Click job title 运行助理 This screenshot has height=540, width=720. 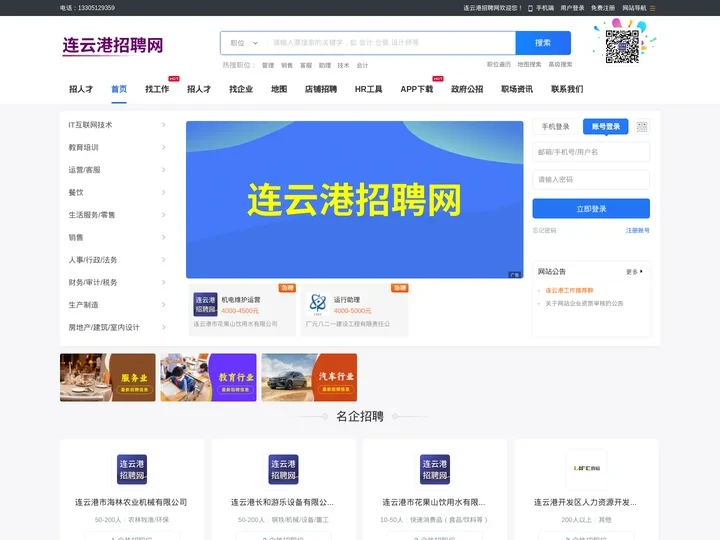pyautogui.click(x=347, y=300)
